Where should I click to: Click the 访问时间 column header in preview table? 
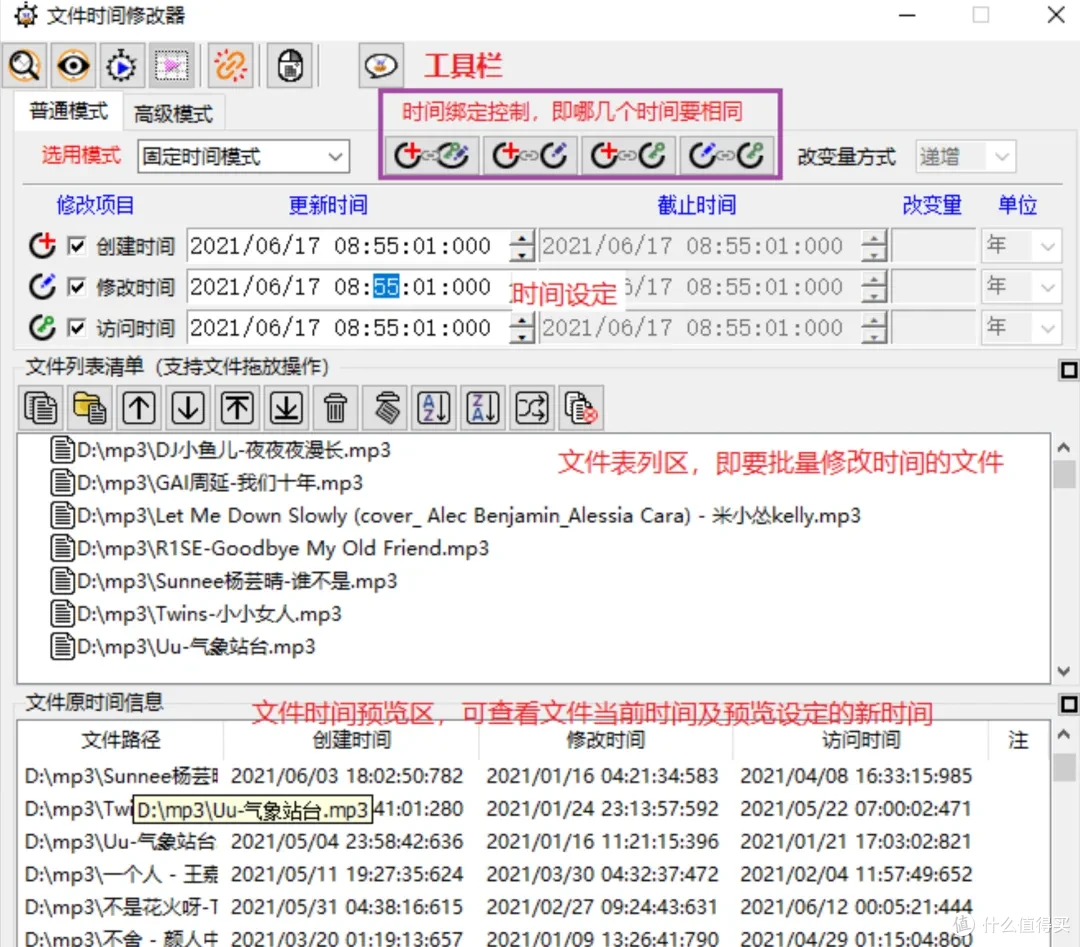point(861,740)
